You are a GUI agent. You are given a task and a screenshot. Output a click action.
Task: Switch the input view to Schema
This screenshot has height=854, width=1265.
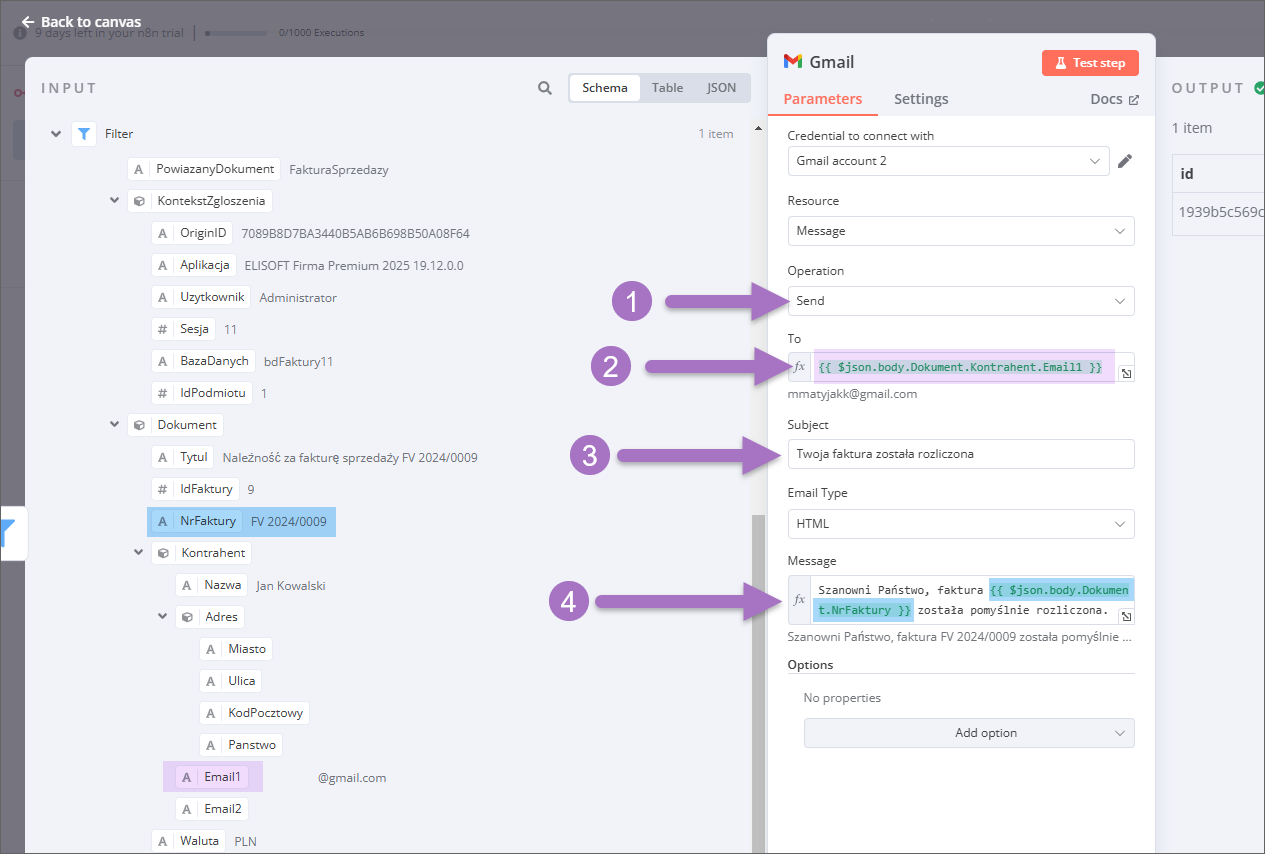point(605,88)
